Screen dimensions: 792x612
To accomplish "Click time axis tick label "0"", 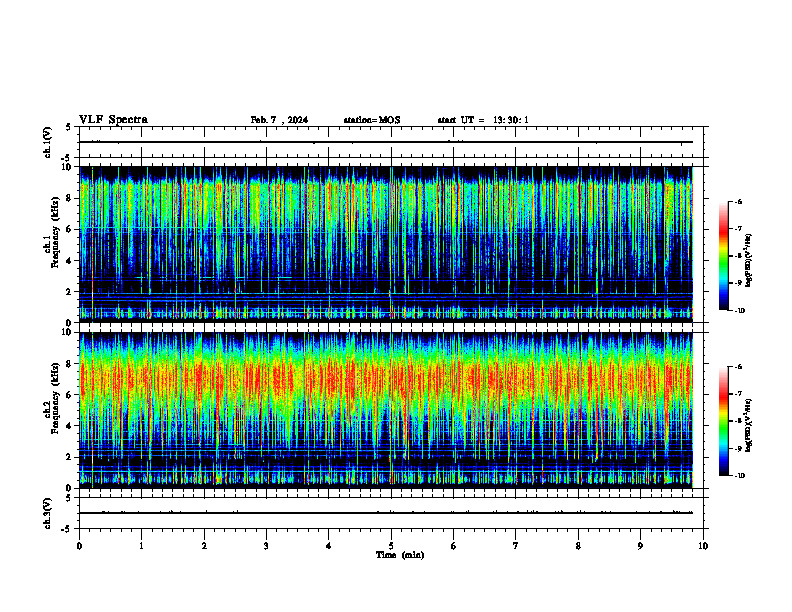I will pyautogui.click(x=79, y=546).
